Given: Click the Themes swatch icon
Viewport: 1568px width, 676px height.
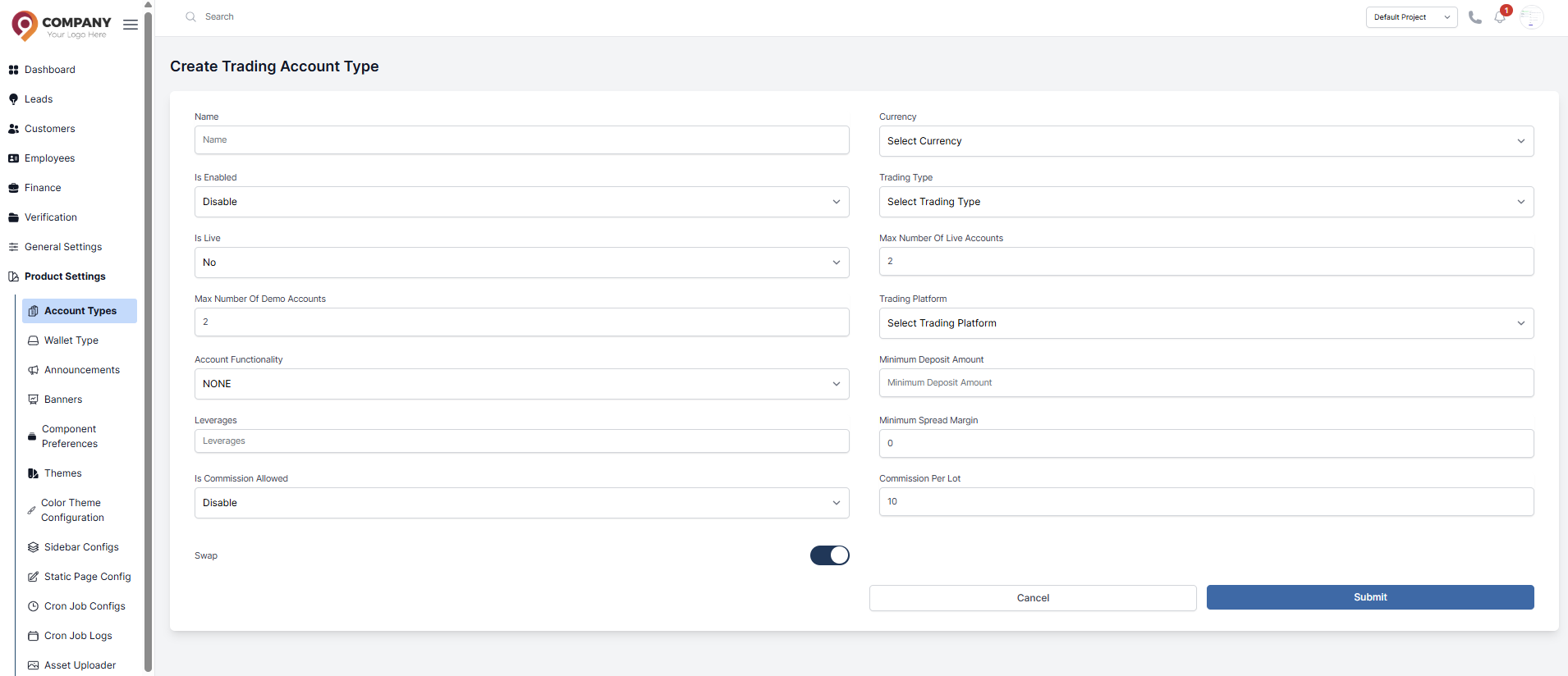Looking at the screenshot, I should tap(33, 473).
